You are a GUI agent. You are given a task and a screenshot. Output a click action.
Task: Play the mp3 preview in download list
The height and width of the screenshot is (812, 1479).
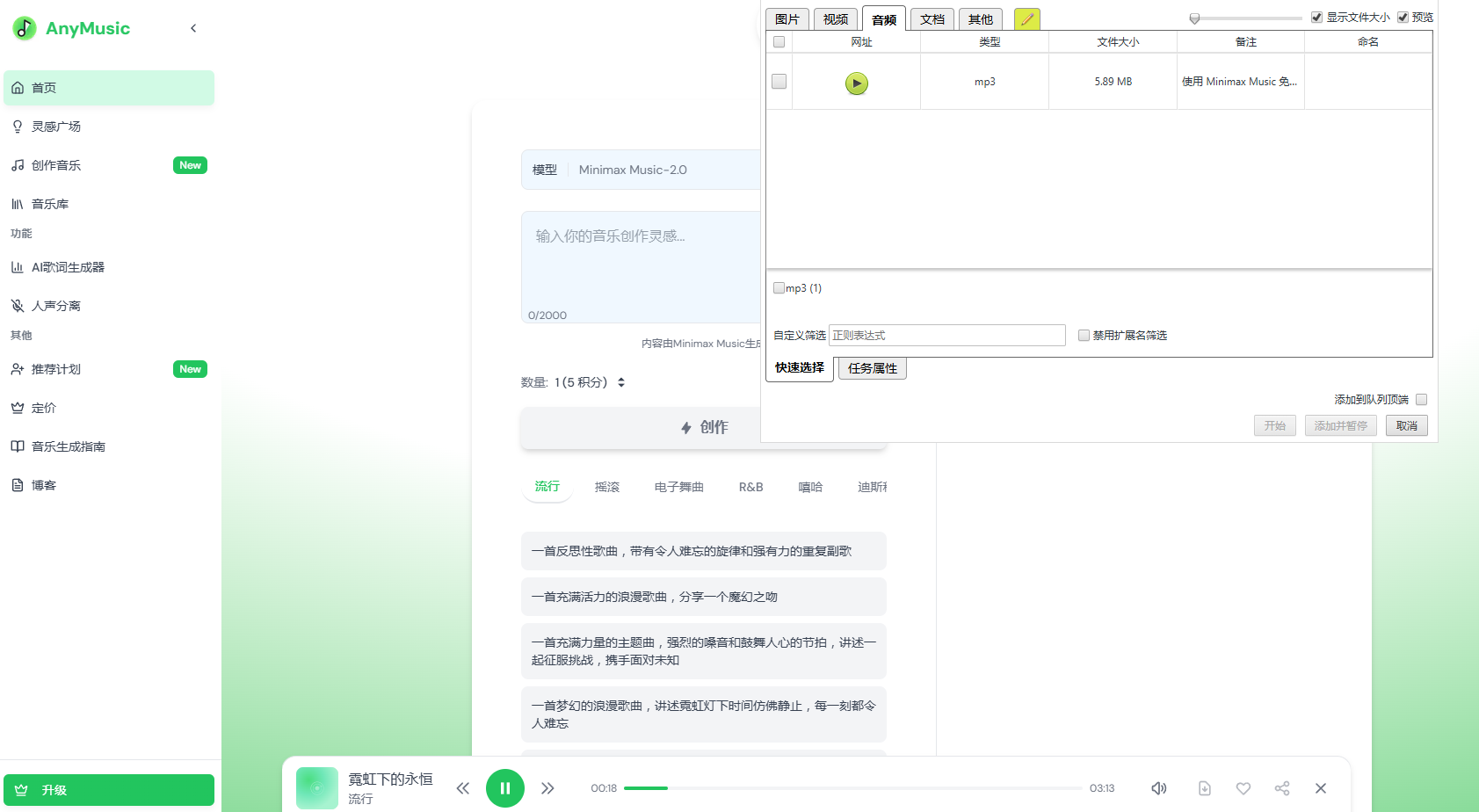pos(856,83)
